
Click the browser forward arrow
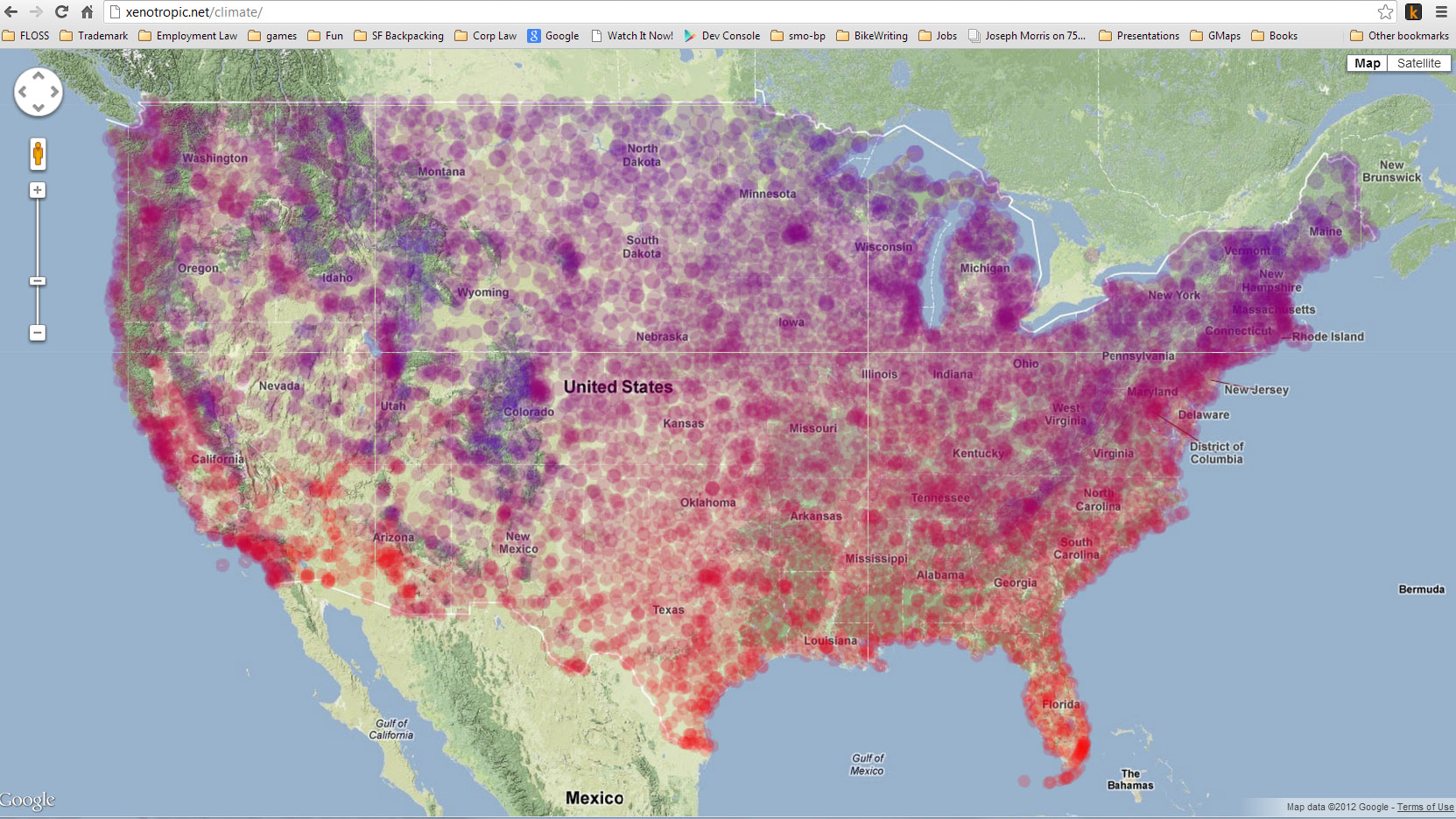pos(36,12)
